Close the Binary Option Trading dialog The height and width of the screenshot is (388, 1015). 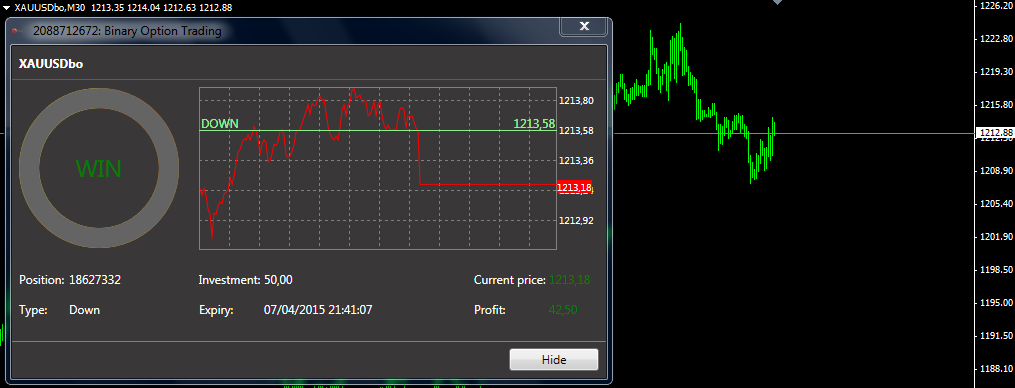click(584, 26)
